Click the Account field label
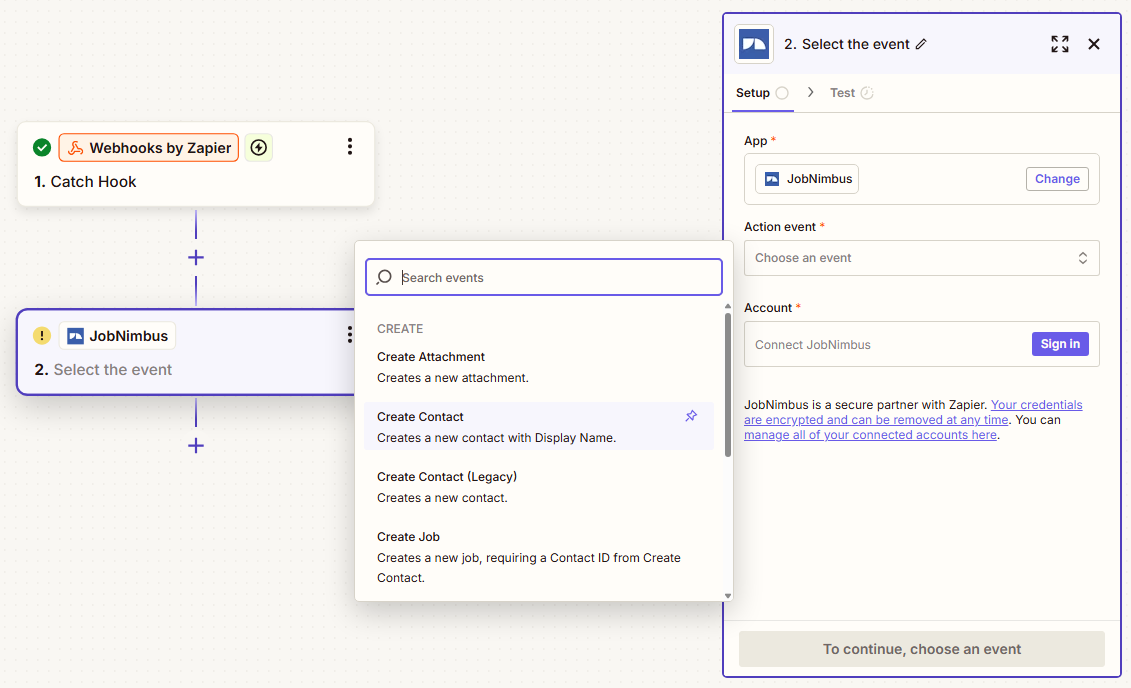Image resolution: width=1131 pixels, height=688 pixels. (767, 308)
